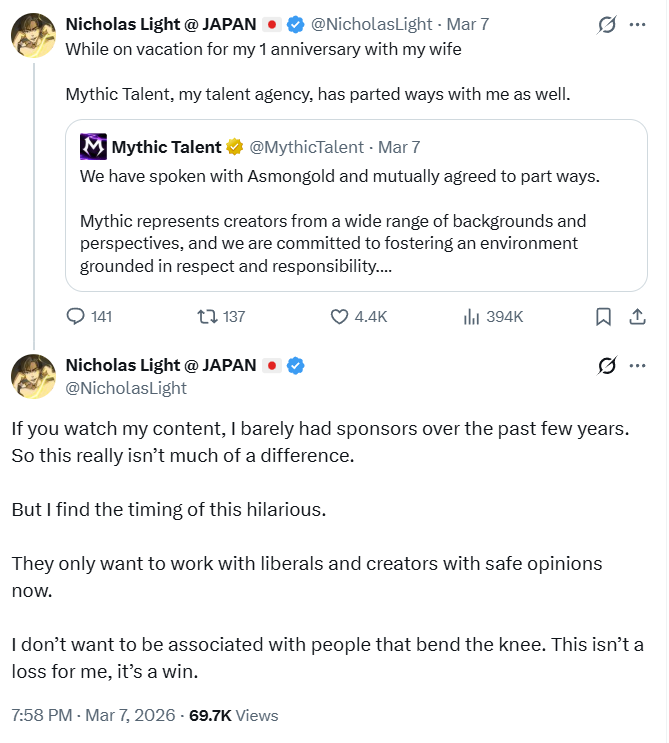The image size is (669, 743).
Task: Click Mythic Talent logo avatar
Action: coord(93,148)
